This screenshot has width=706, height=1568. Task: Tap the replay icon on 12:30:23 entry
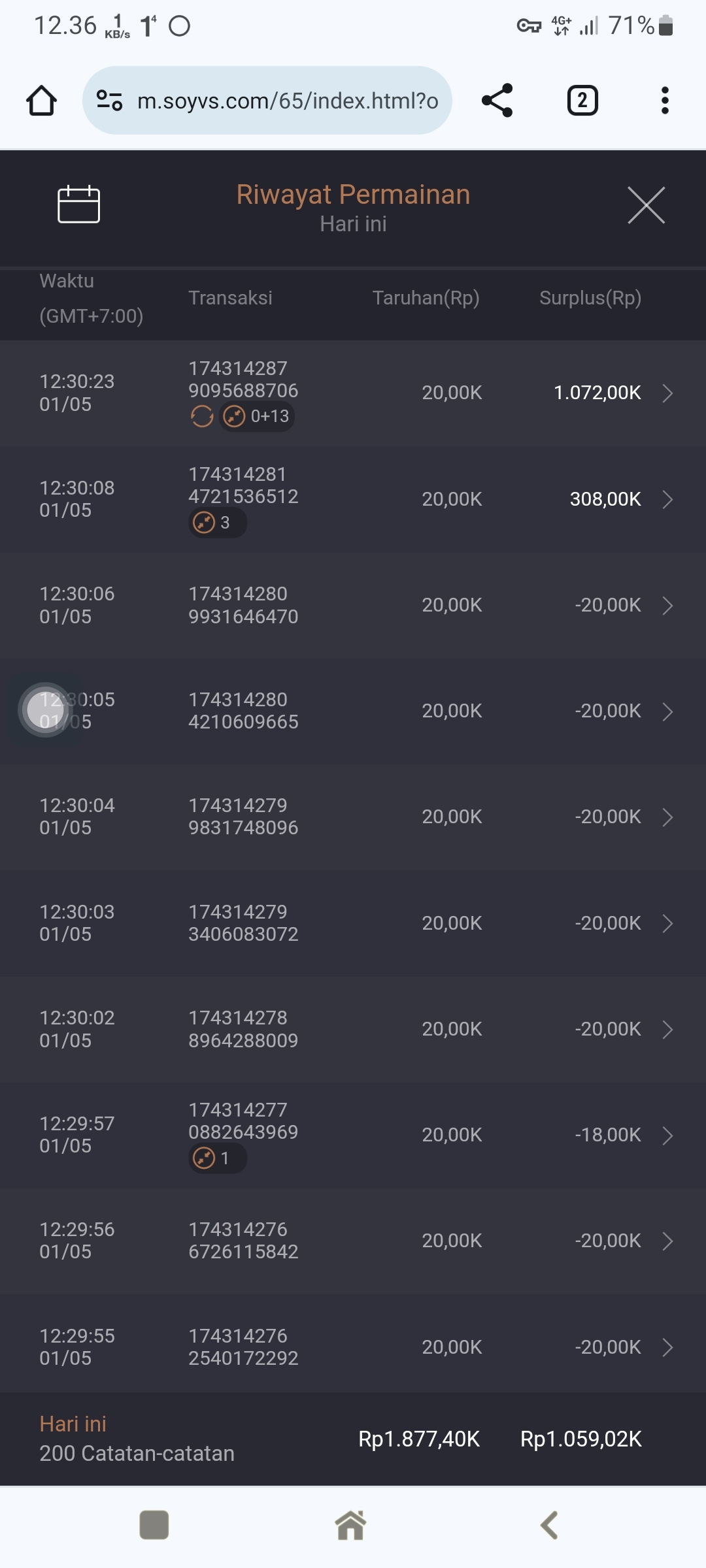pos(202,416)
